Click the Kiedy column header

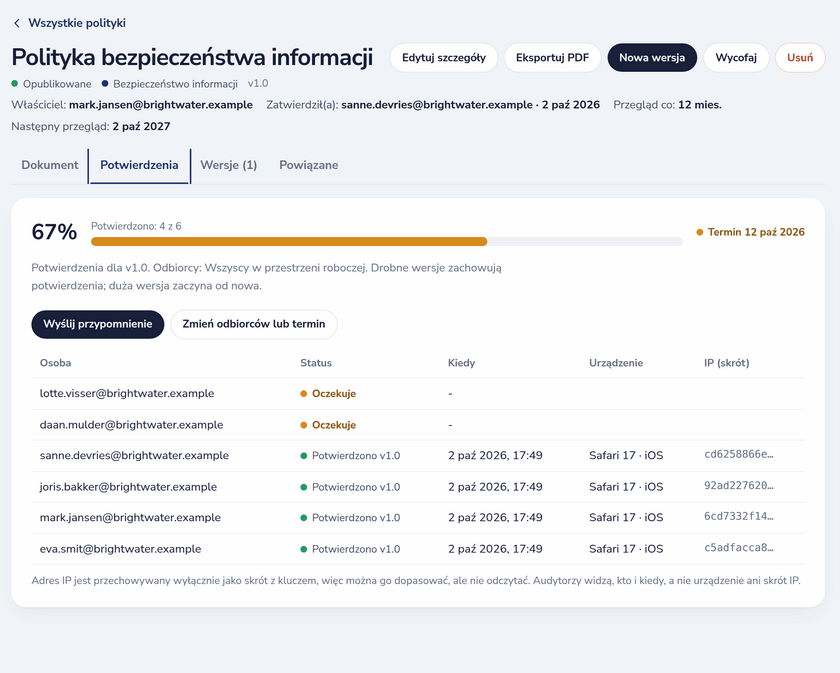tap(461, 363)
